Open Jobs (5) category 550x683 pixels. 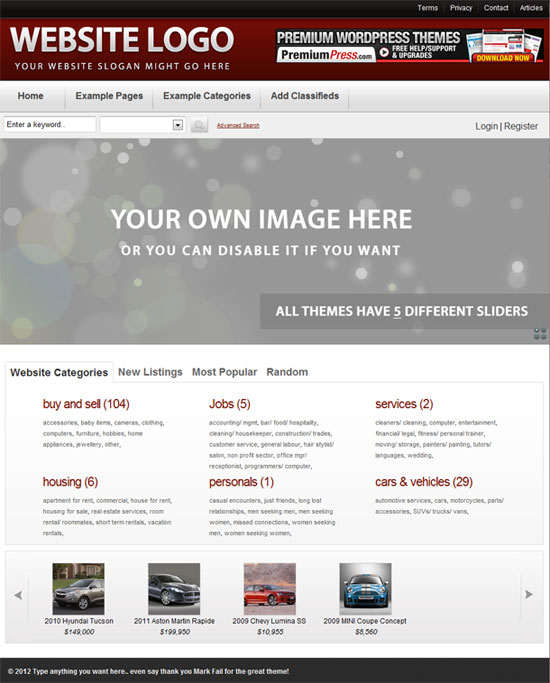[229, 404]
